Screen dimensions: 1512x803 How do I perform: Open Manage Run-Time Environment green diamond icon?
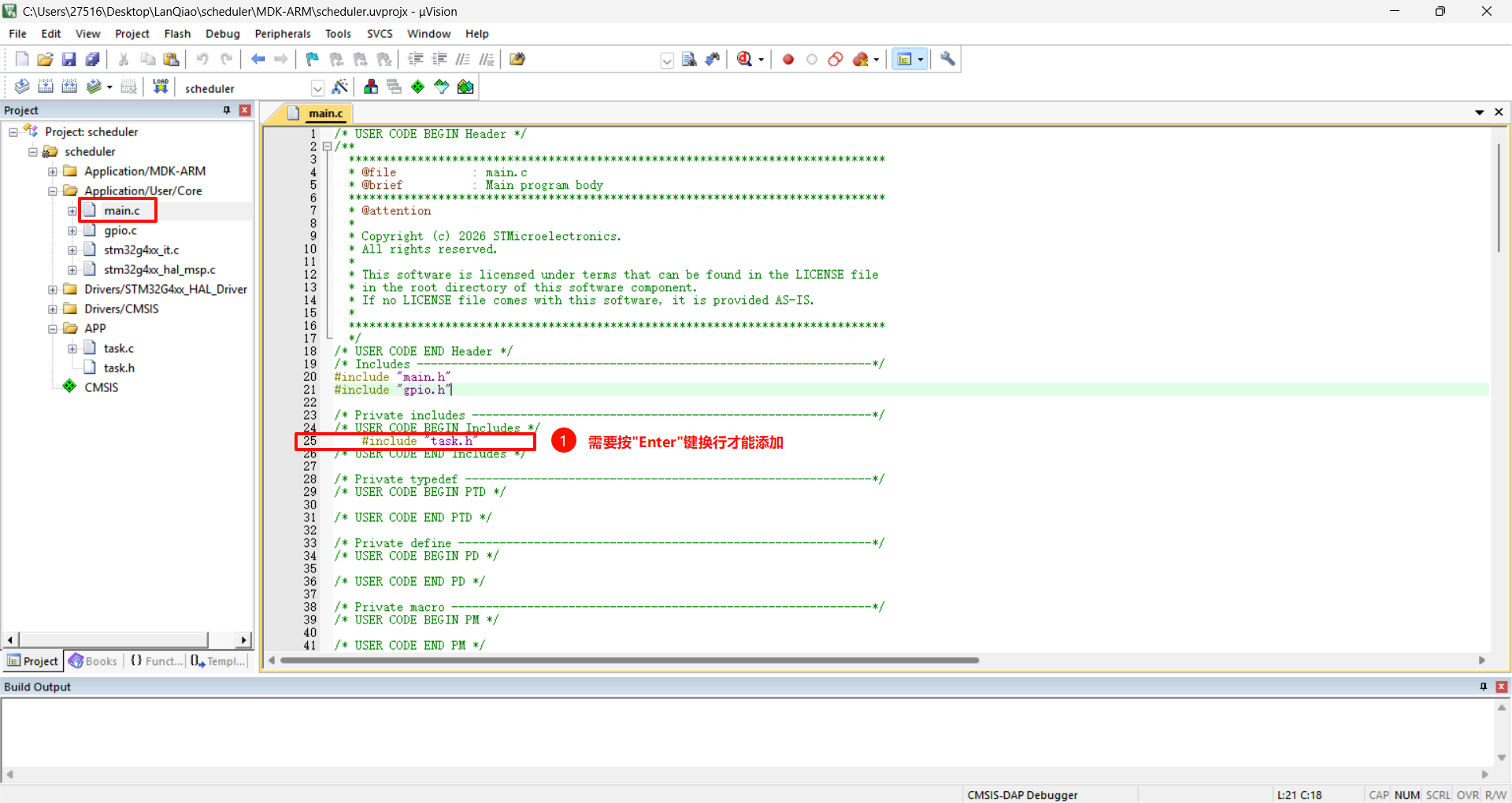coord(418,87)
